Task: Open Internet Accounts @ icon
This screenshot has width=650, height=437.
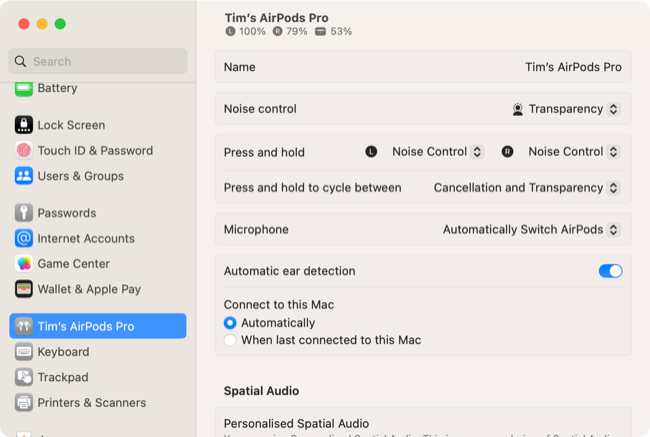Action: point(24,238)
